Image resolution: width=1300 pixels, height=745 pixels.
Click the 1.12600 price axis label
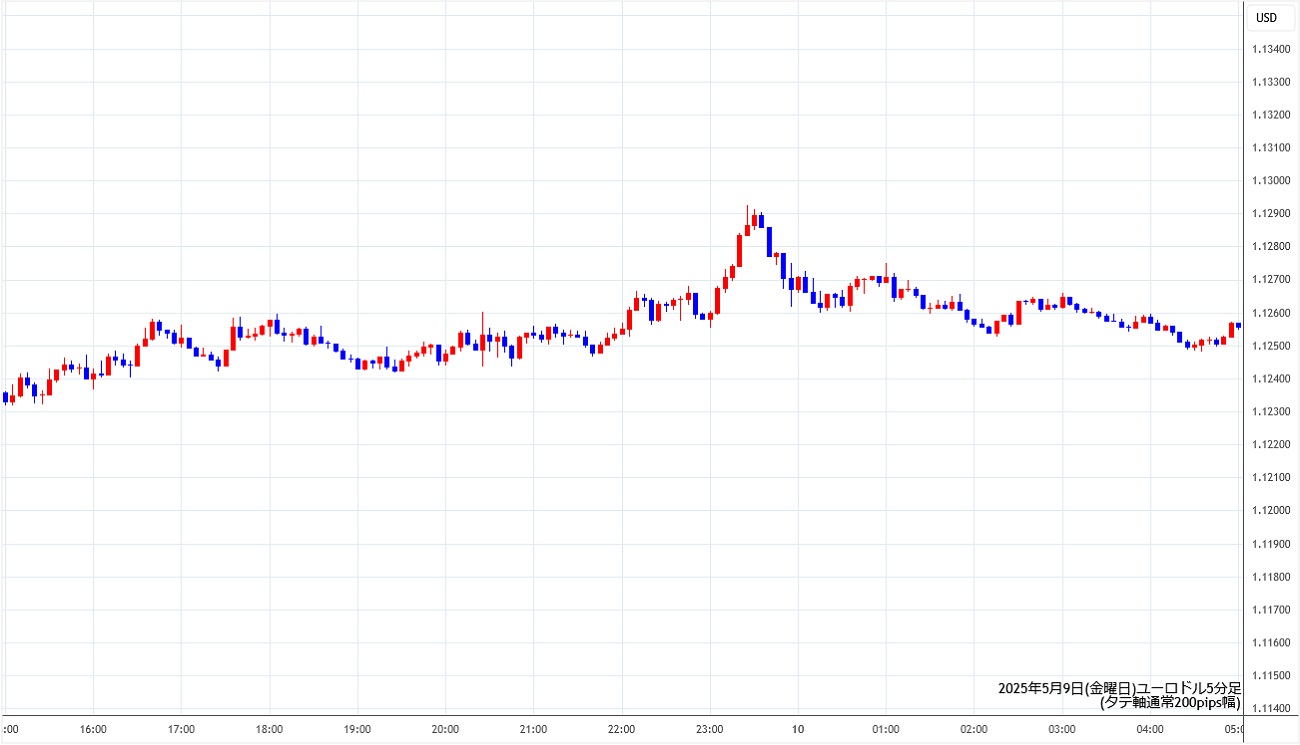(x=1269, y=314)
